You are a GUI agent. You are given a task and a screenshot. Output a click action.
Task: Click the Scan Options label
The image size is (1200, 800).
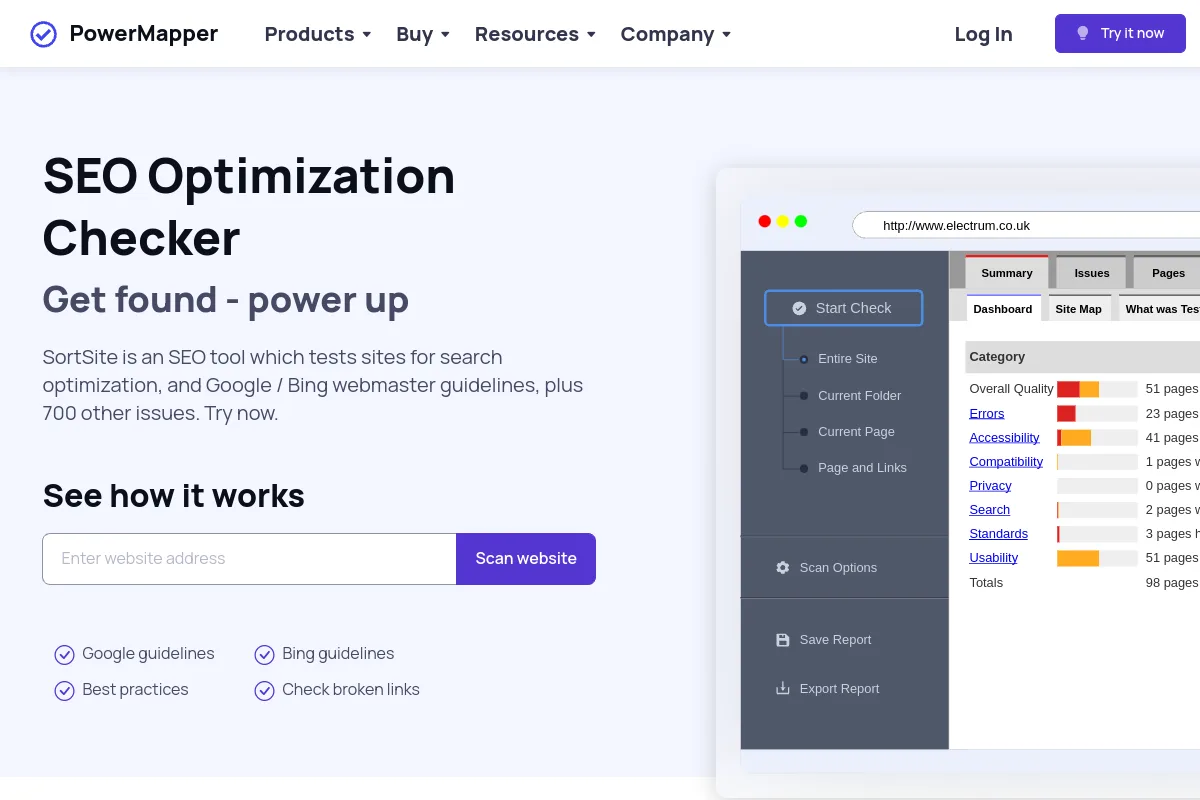tap(838, 567)
